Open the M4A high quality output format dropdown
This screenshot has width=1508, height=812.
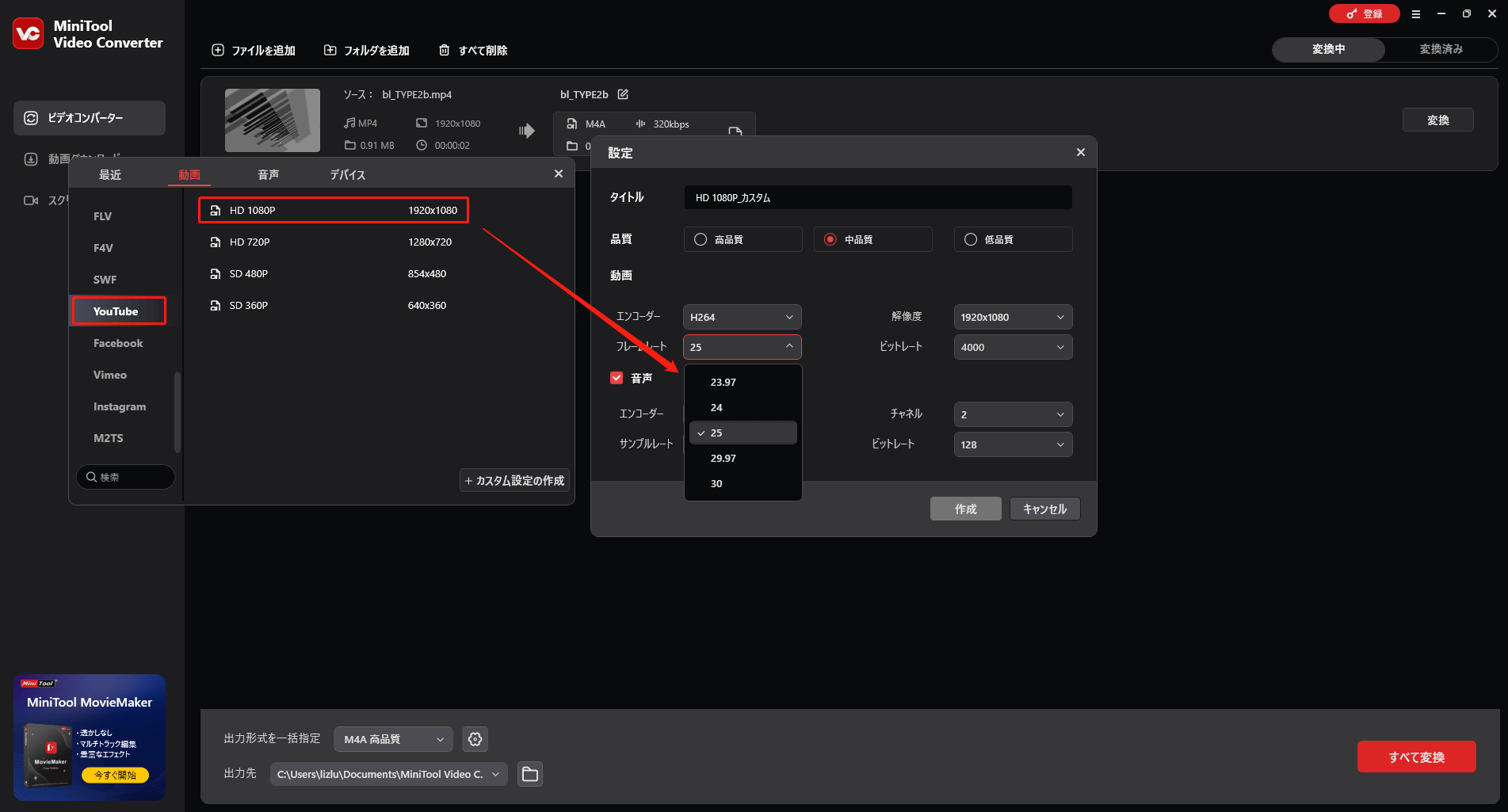click(x=394, y=739)
